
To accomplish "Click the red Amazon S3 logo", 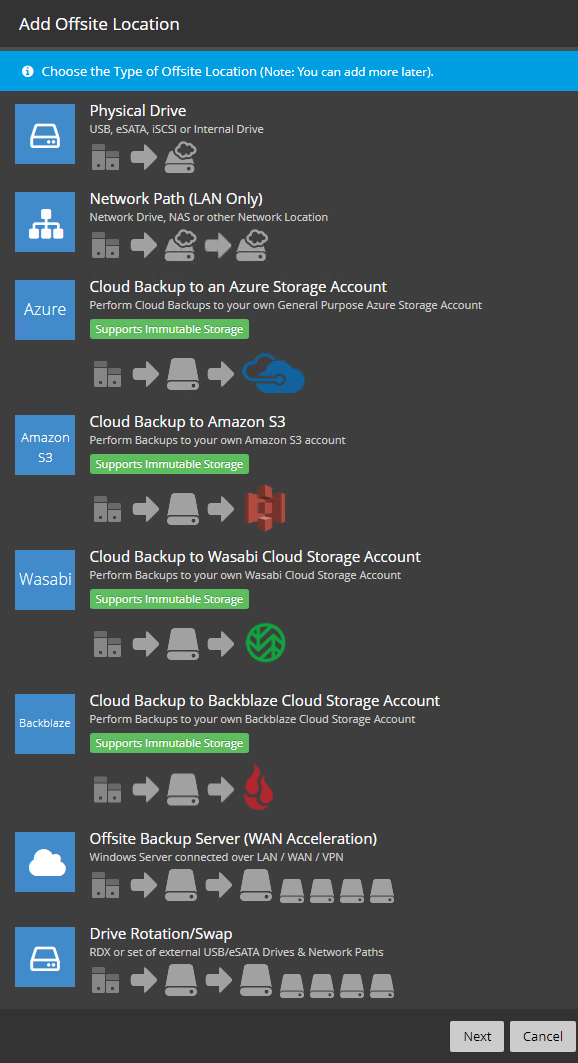I will 265,508.
